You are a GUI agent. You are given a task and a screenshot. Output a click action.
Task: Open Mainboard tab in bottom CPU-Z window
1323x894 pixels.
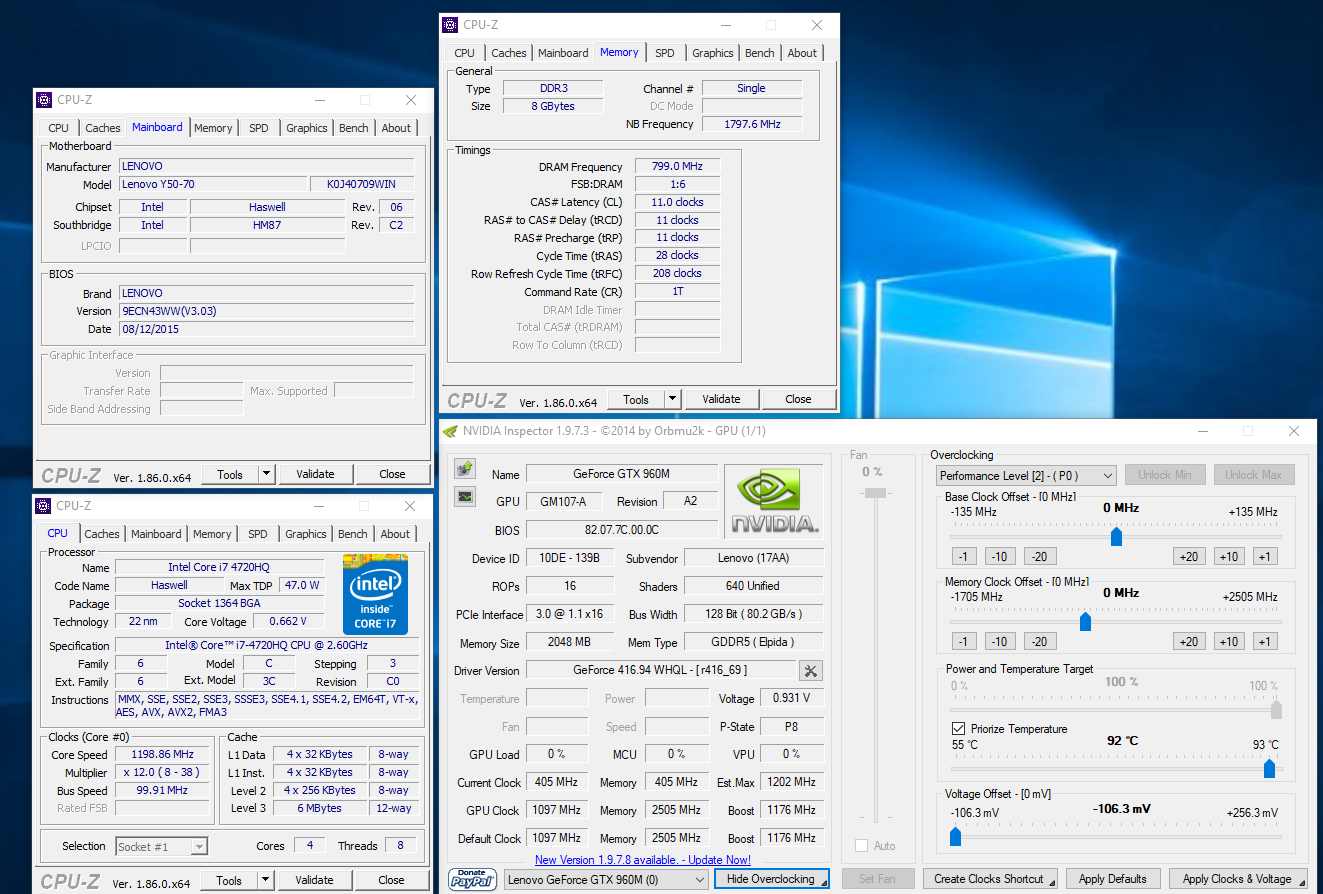[x=156, y=534]
